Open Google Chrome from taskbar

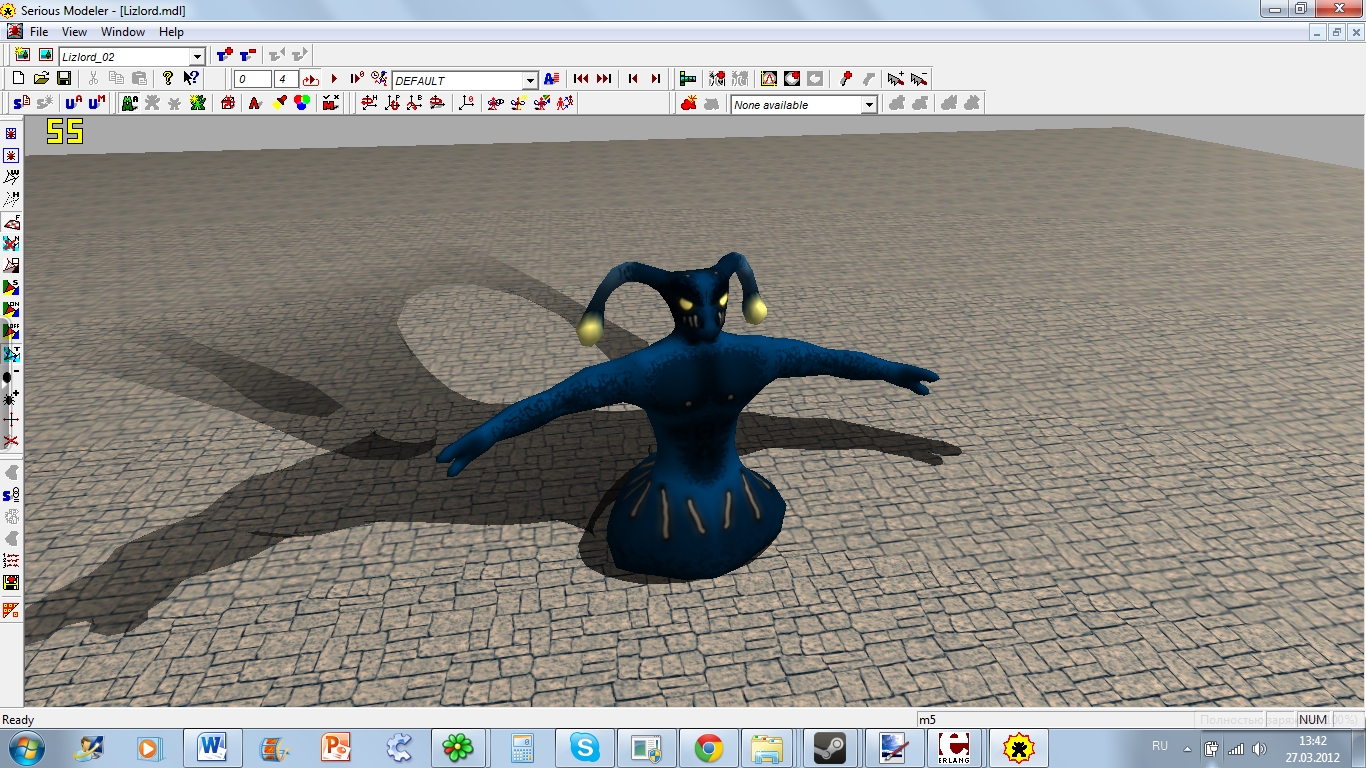click(x=708, y=748)
